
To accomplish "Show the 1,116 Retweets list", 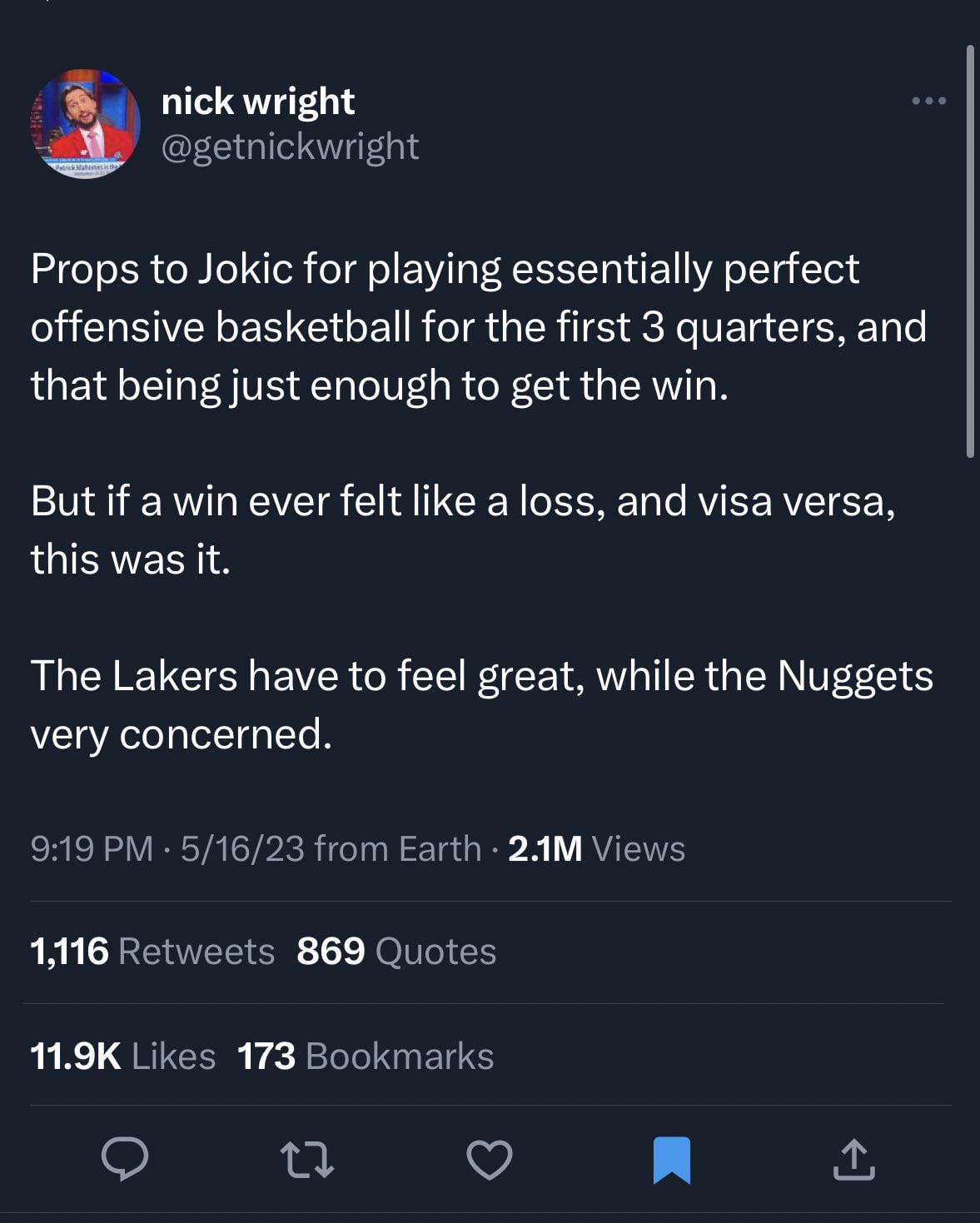I will click(152, 951).
